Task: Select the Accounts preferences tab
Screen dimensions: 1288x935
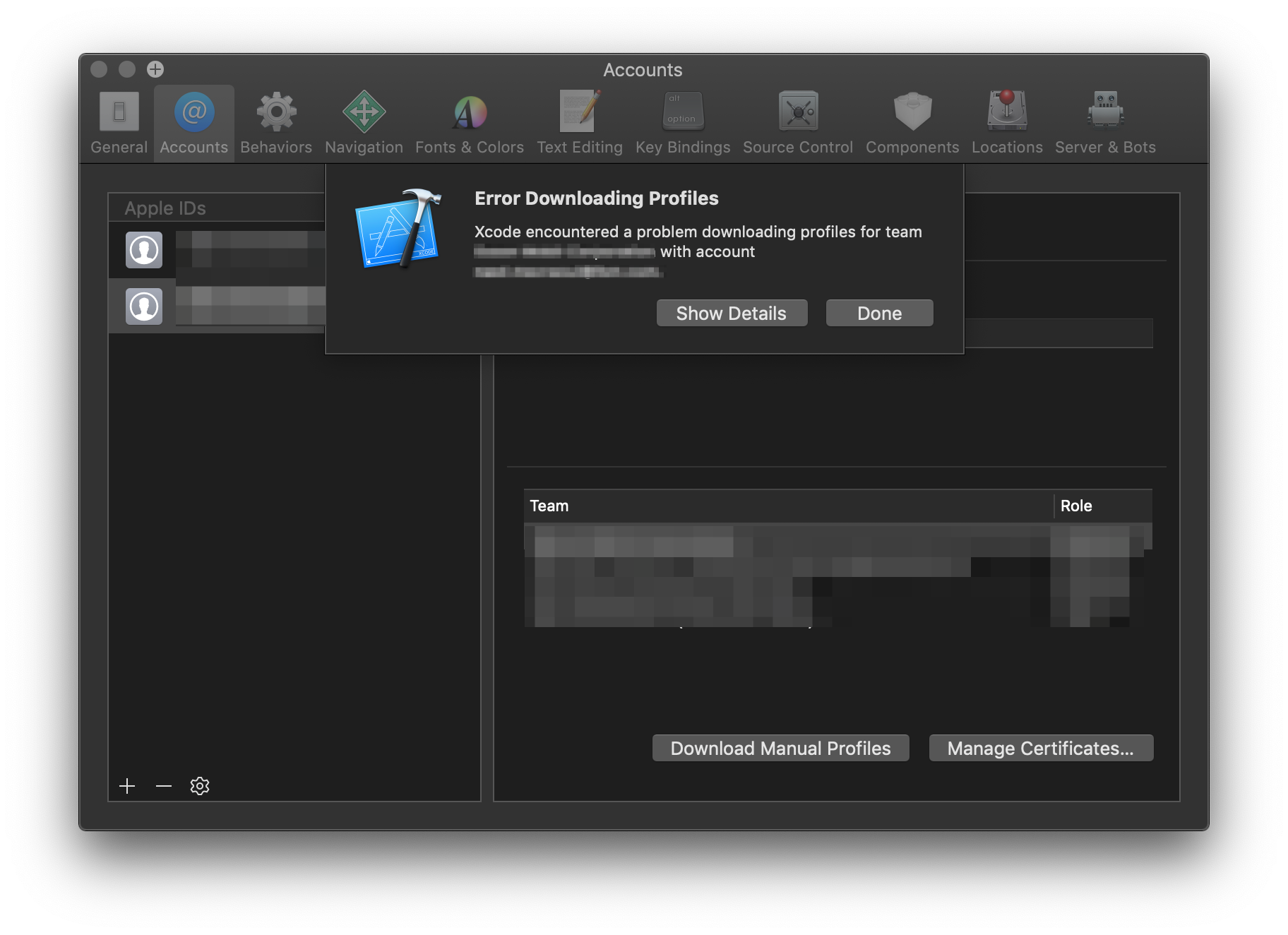Action: click(194, 123)
